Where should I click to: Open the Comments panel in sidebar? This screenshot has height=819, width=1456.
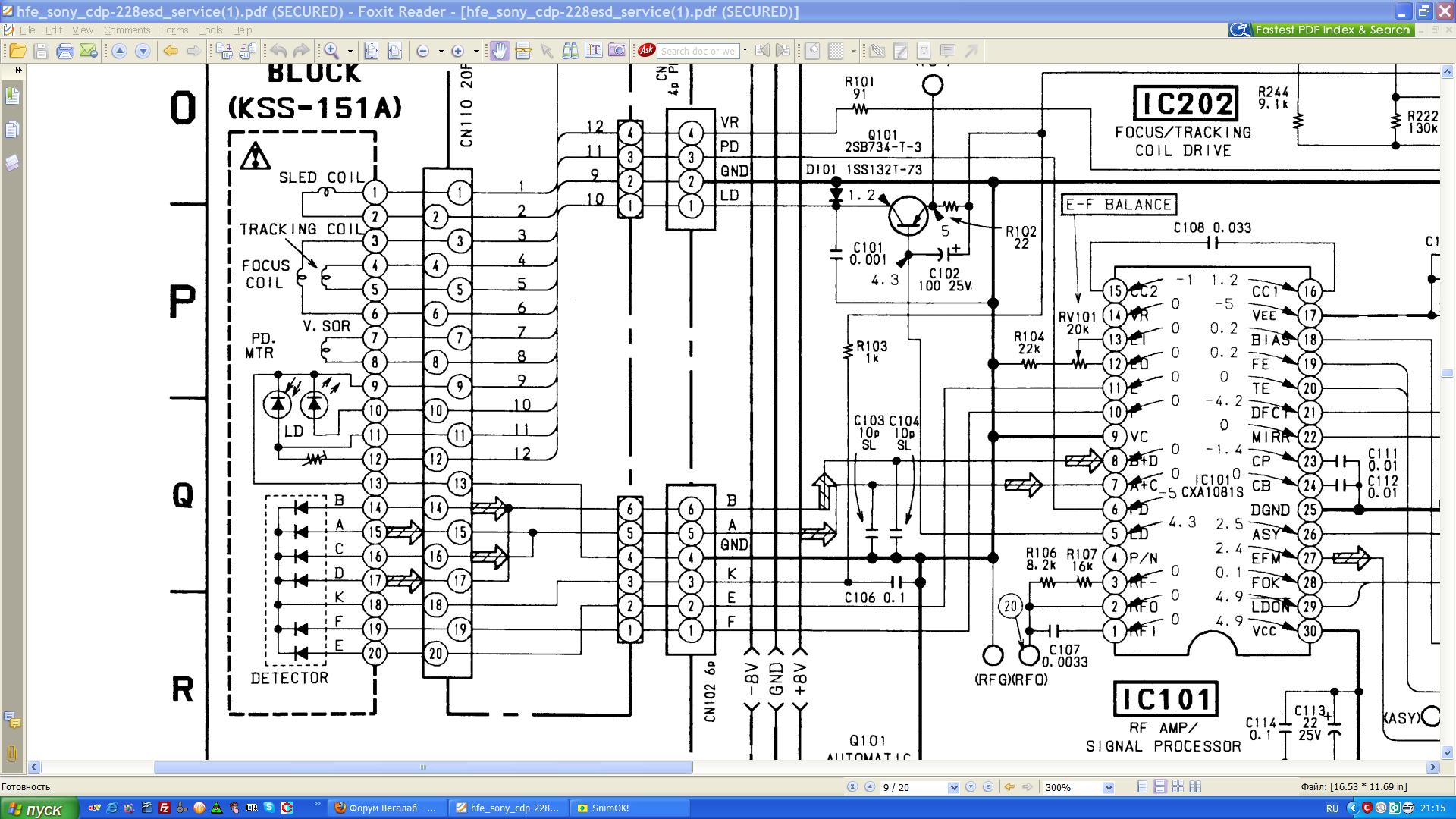12,720
